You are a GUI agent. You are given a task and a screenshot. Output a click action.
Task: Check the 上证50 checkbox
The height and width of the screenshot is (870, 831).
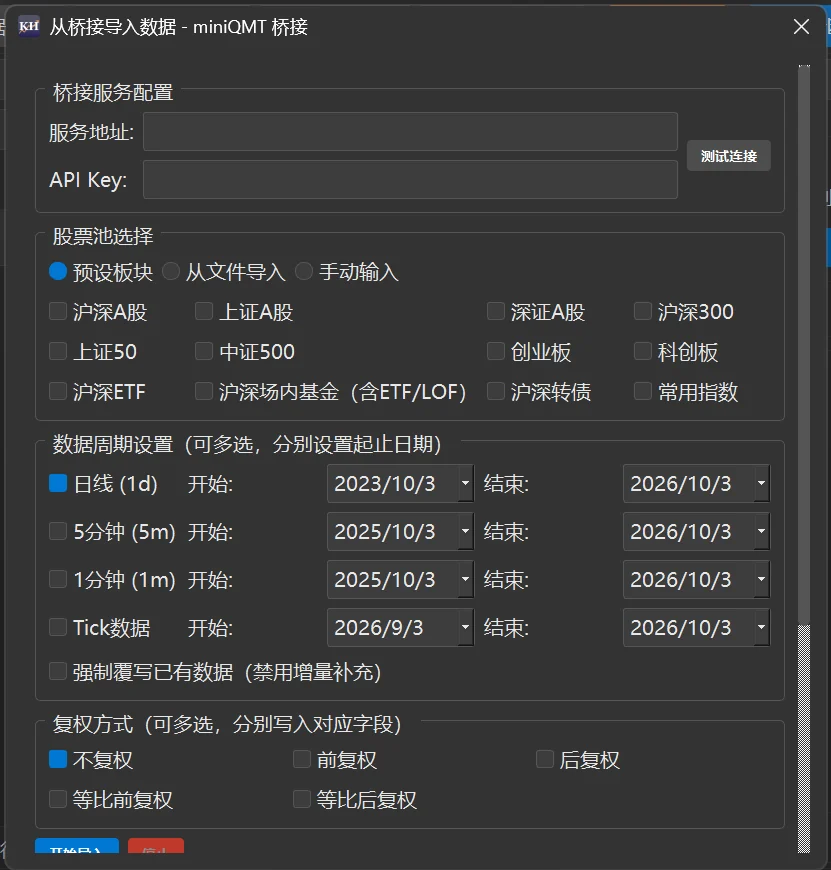[58, 351]
